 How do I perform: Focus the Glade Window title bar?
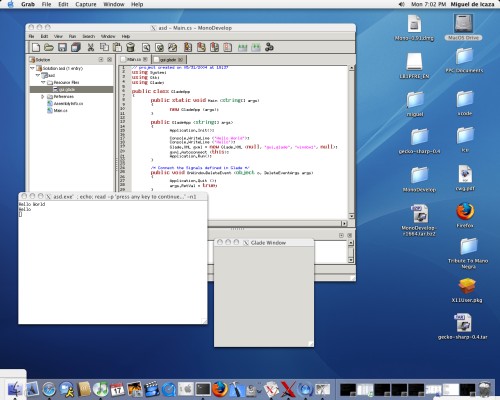pos(264,243)
